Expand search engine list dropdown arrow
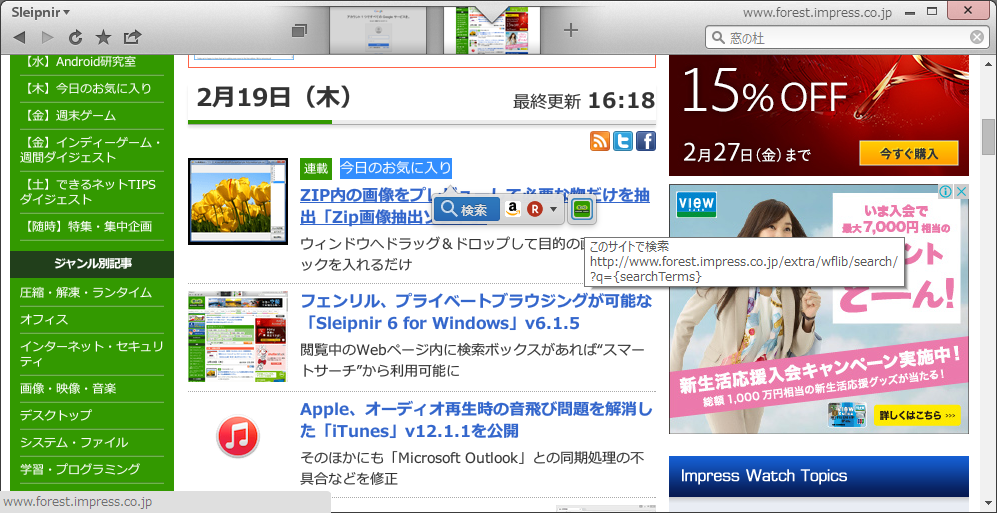 pos(553,209)
